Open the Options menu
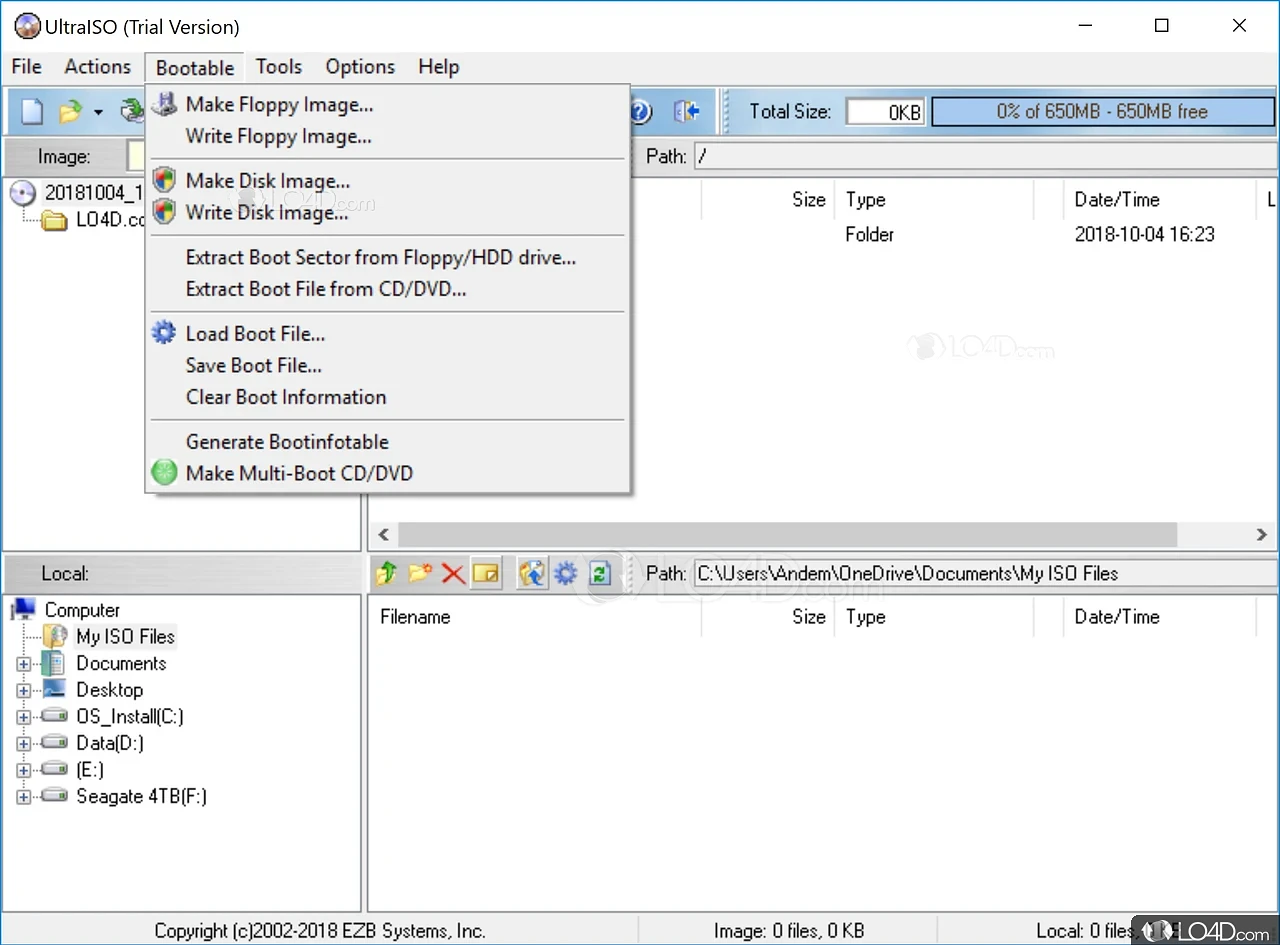Screen dimensions: 1280x945 (x=360, y=67)
